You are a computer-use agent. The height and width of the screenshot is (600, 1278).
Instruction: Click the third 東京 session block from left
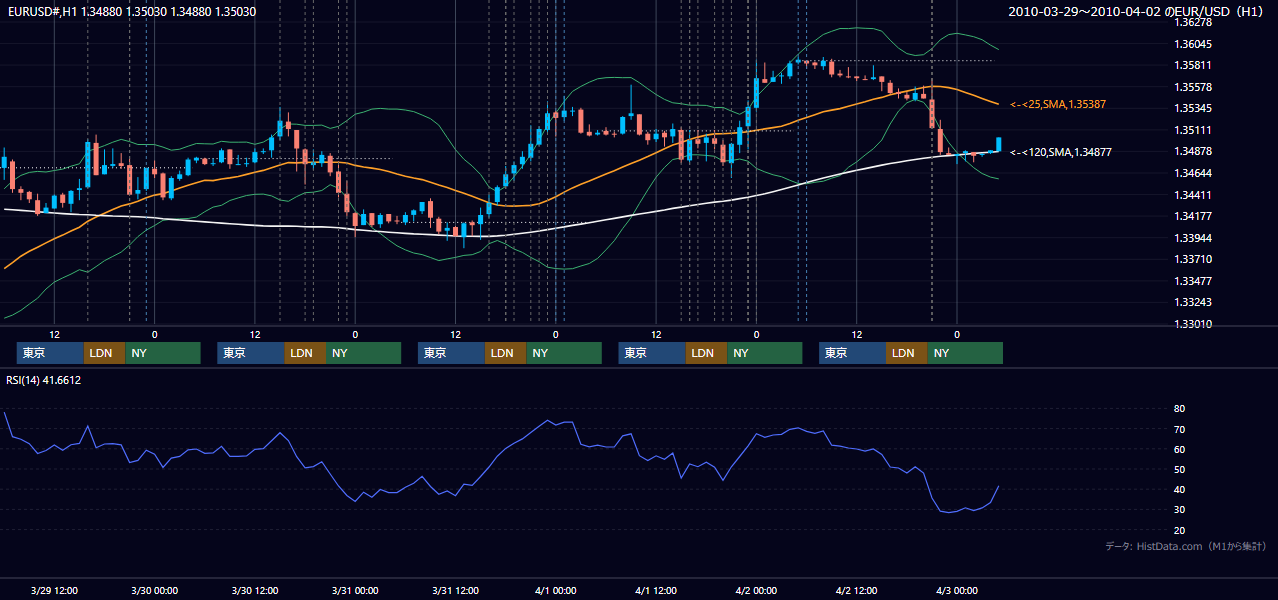(x=451, y=353)
